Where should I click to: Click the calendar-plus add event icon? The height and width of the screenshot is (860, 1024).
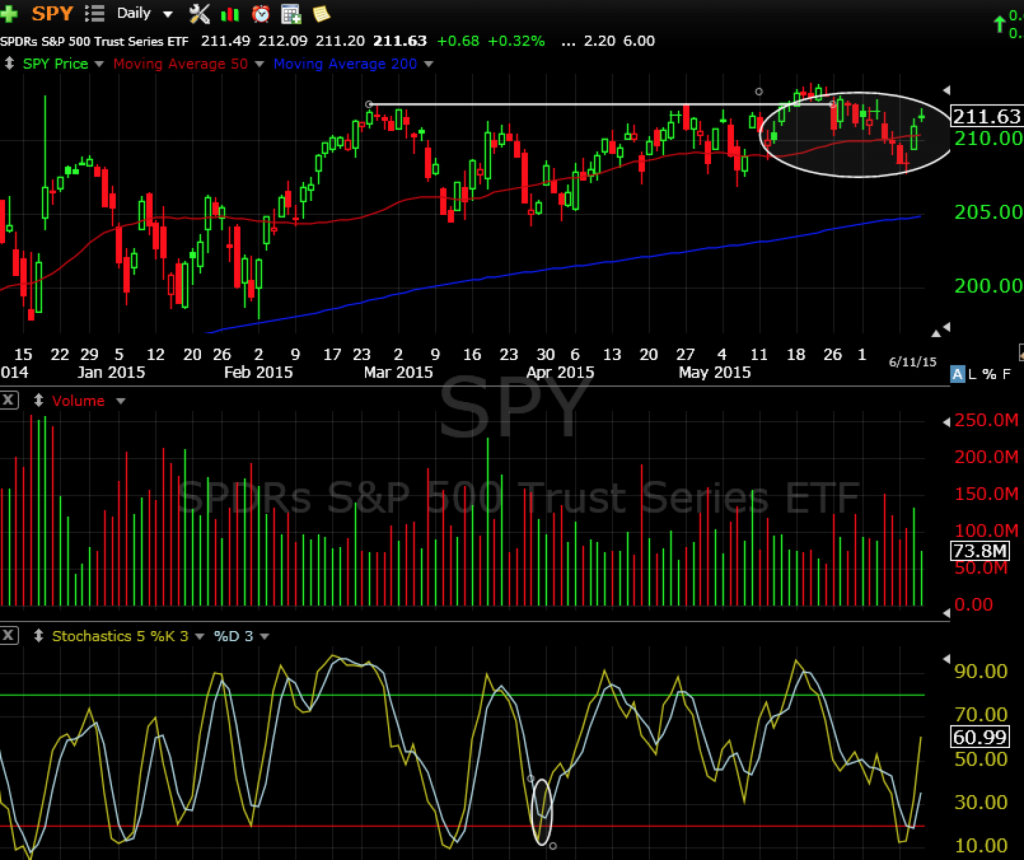click(291, 14)
